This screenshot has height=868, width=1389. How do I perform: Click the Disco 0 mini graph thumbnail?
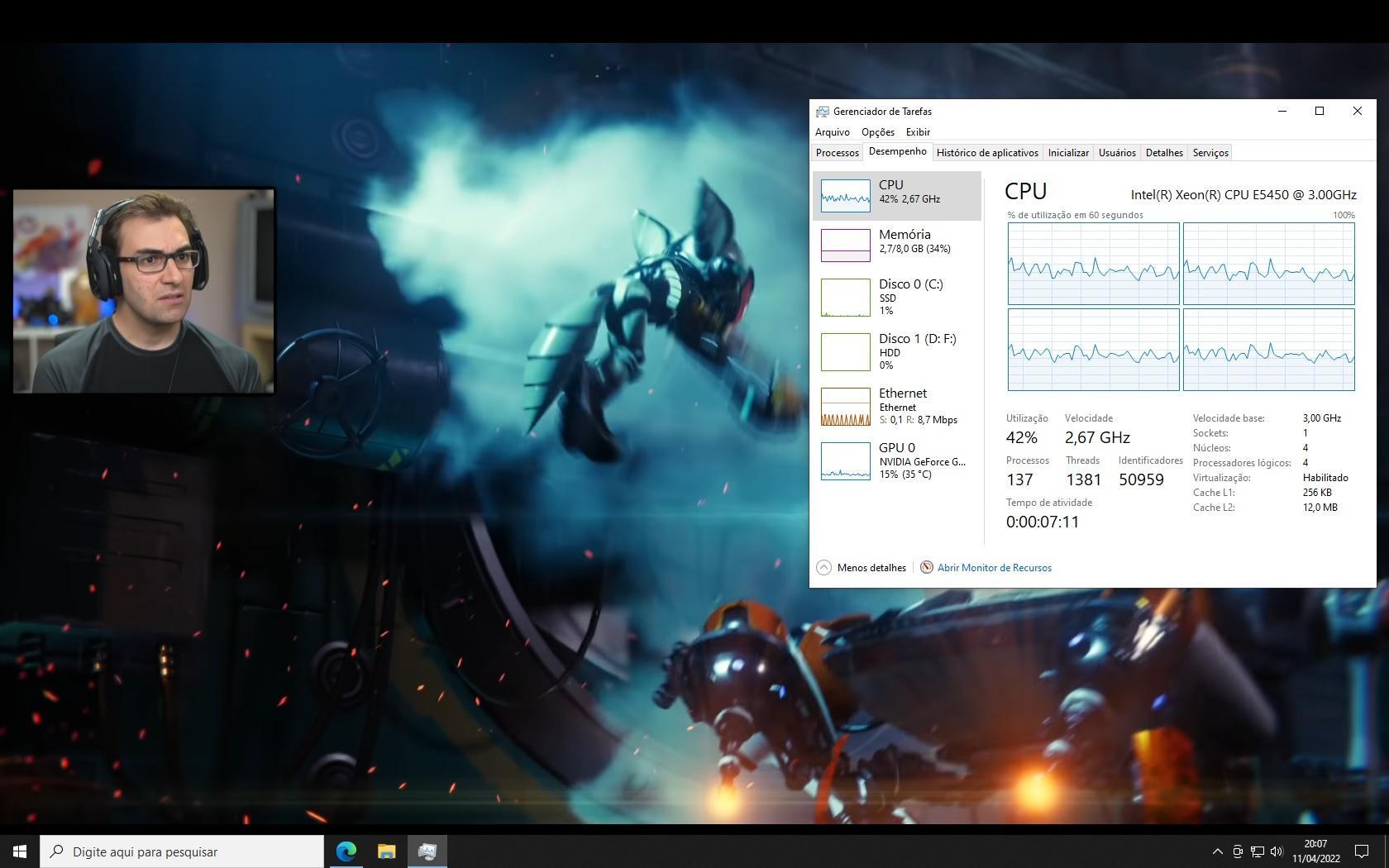coord(845,298)
